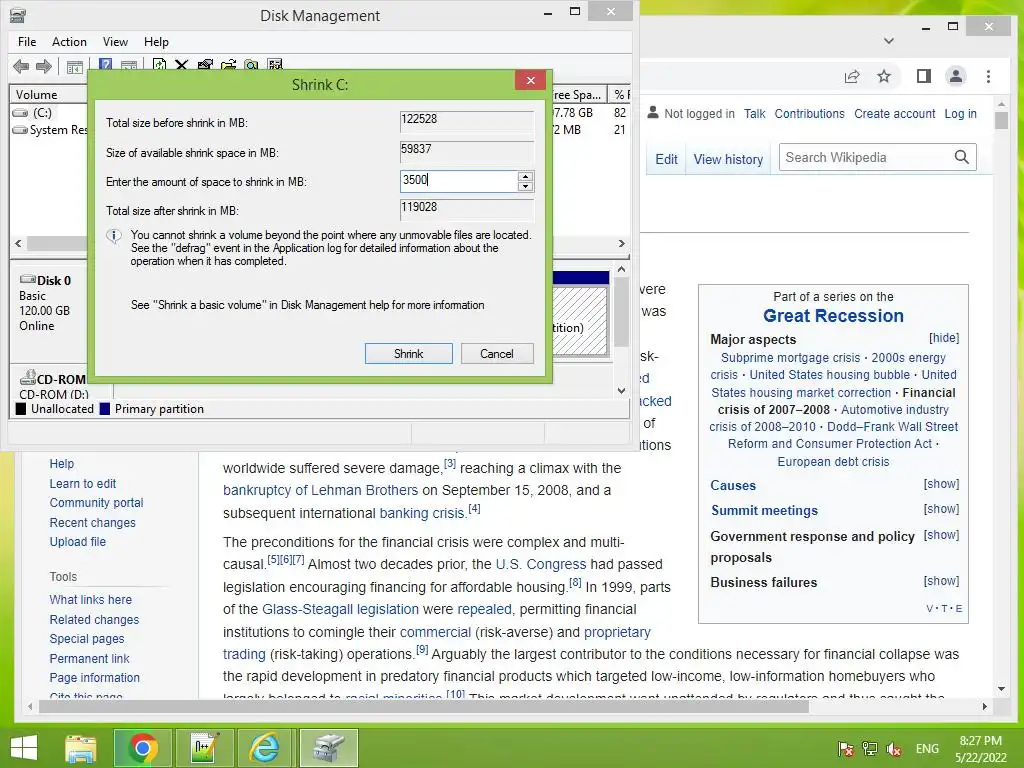Click the Wikipedia vertical scrollbar down arrow
Image resolution: width=1024 pixels, height=768 pixels.
click(1001, 689)
